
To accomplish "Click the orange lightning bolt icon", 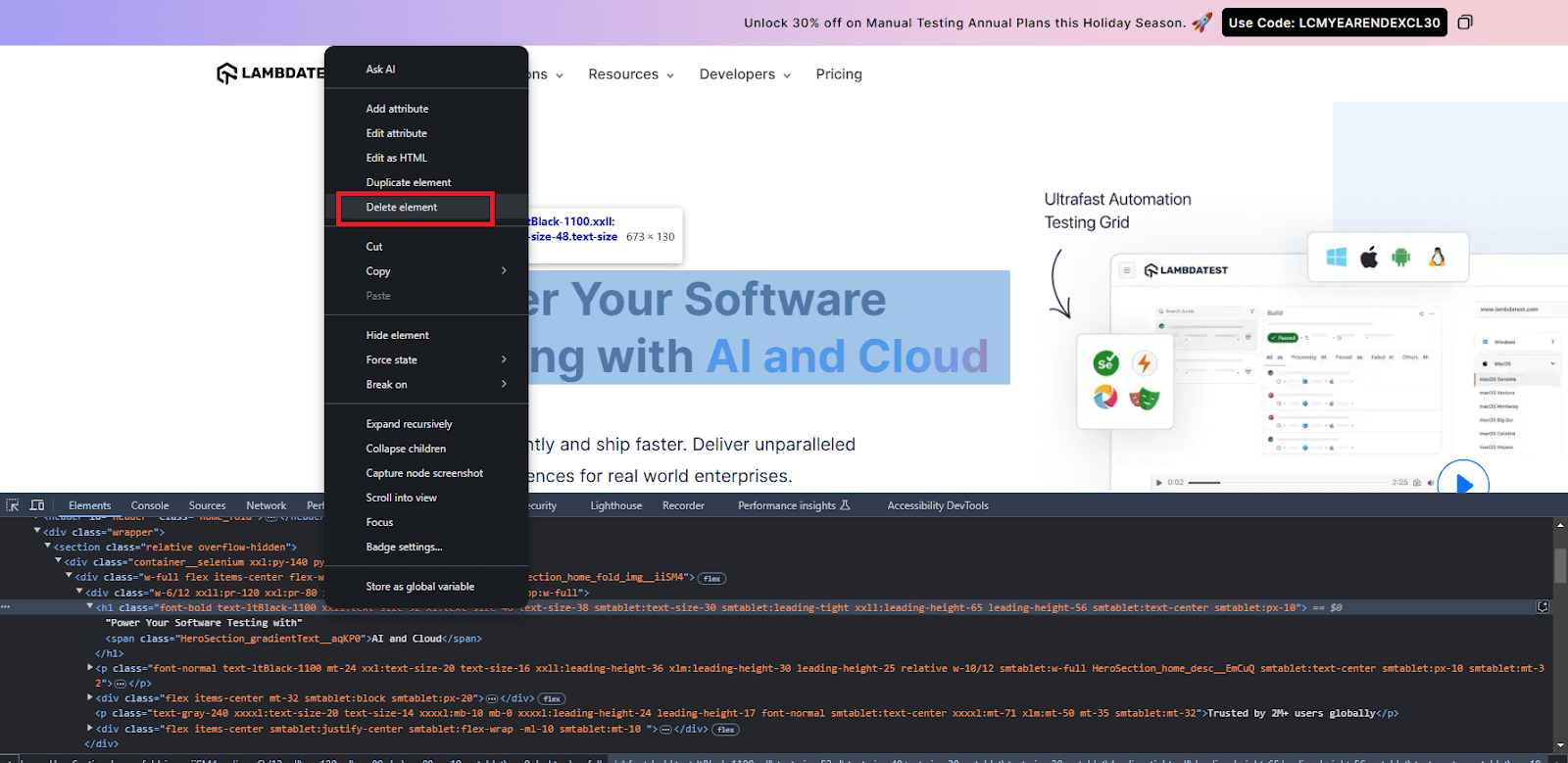I will point(1145,363).
